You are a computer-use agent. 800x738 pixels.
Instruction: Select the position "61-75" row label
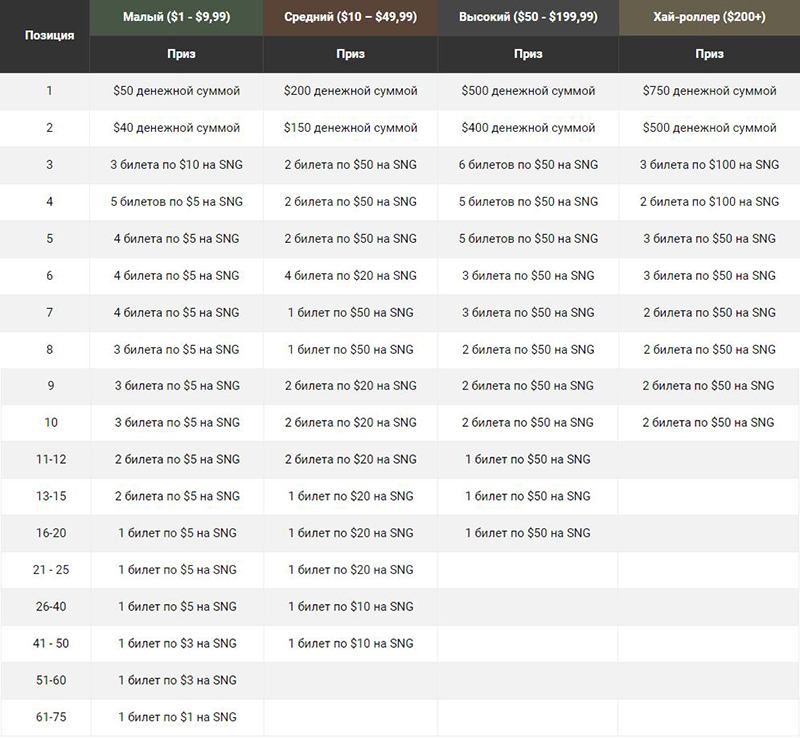pyautogui.click(x=50, y=717)
